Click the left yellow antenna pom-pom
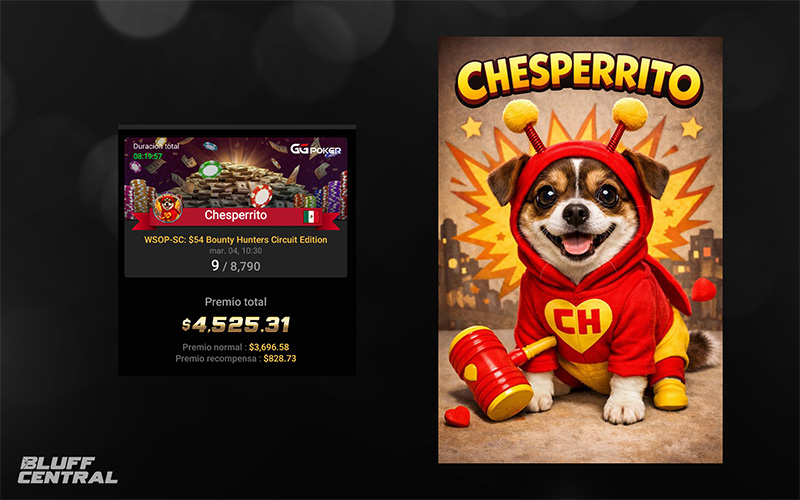 520,114
